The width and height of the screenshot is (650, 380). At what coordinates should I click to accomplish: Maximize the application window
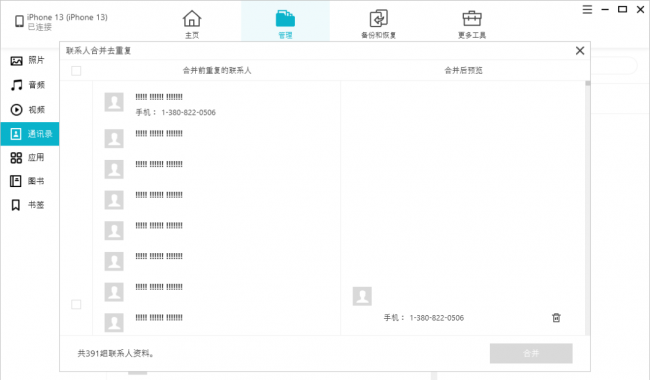[622, 10]
